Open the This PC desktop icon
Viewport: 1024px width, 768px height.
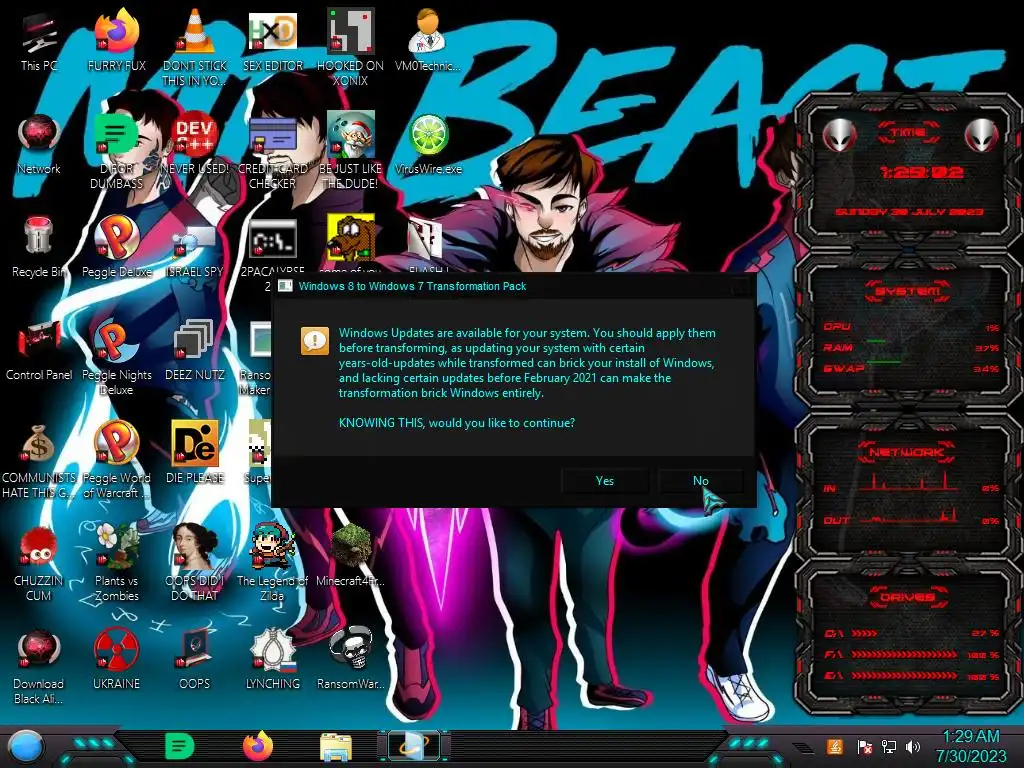39,40
